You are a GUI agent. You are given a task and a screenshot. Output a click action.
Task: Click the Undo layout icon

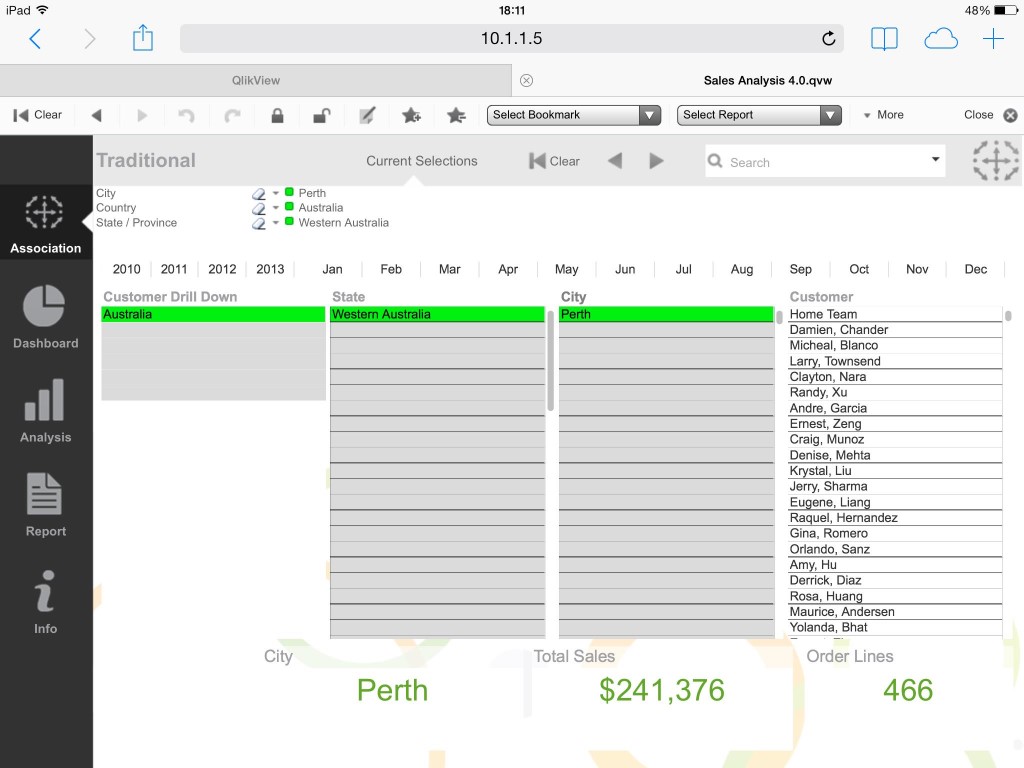[187, 116]
